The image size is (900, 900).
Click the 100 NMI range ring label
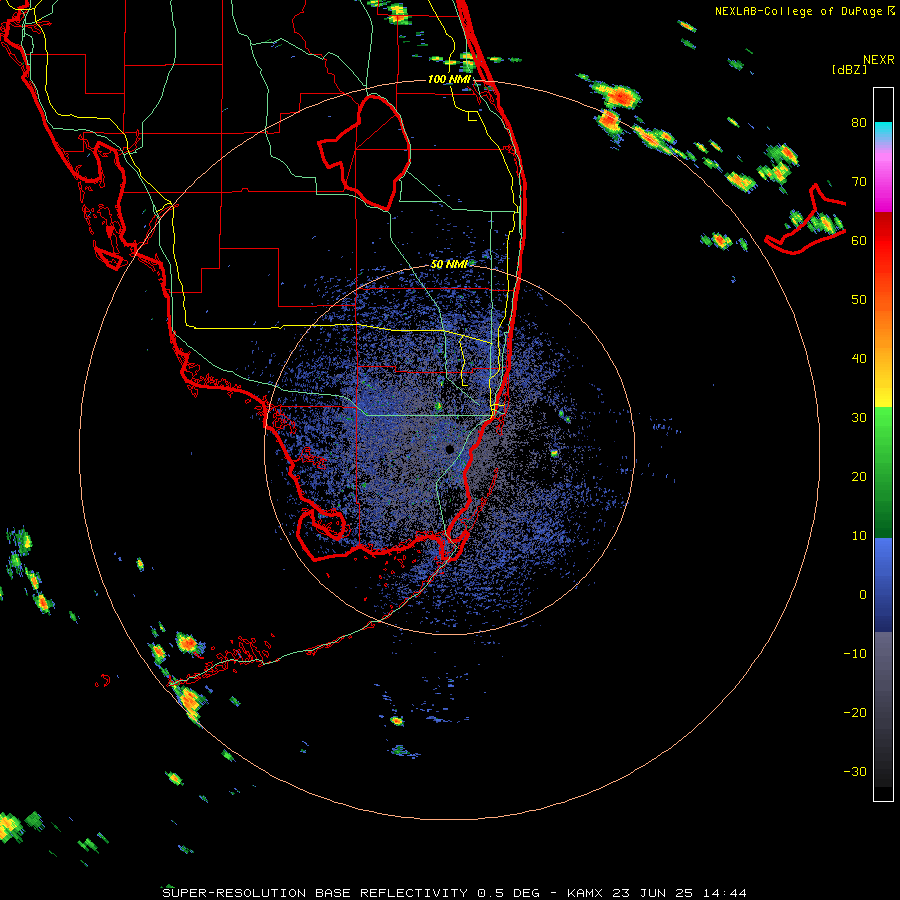pos(449,79)
